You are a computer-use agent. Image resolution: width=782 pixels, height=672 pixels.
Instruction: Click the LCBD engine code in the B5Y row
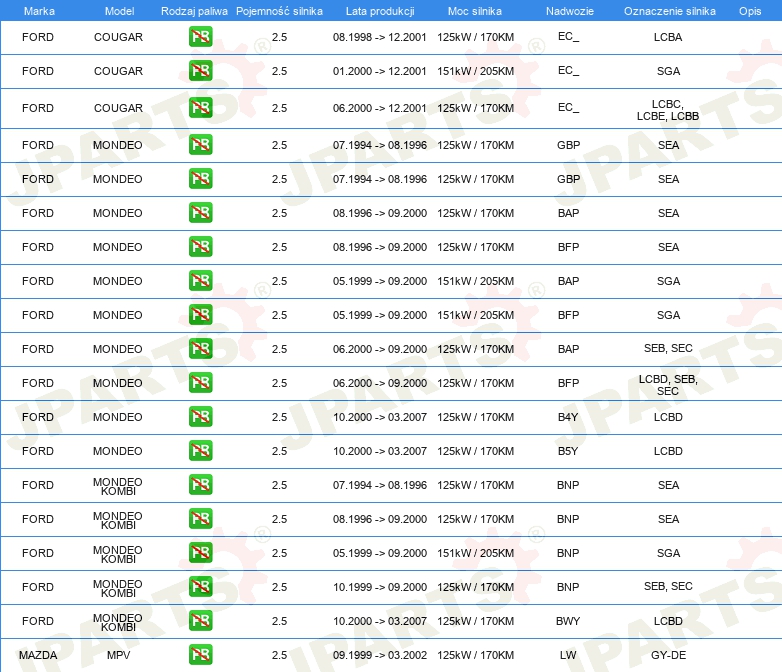[x=668, y=451]
